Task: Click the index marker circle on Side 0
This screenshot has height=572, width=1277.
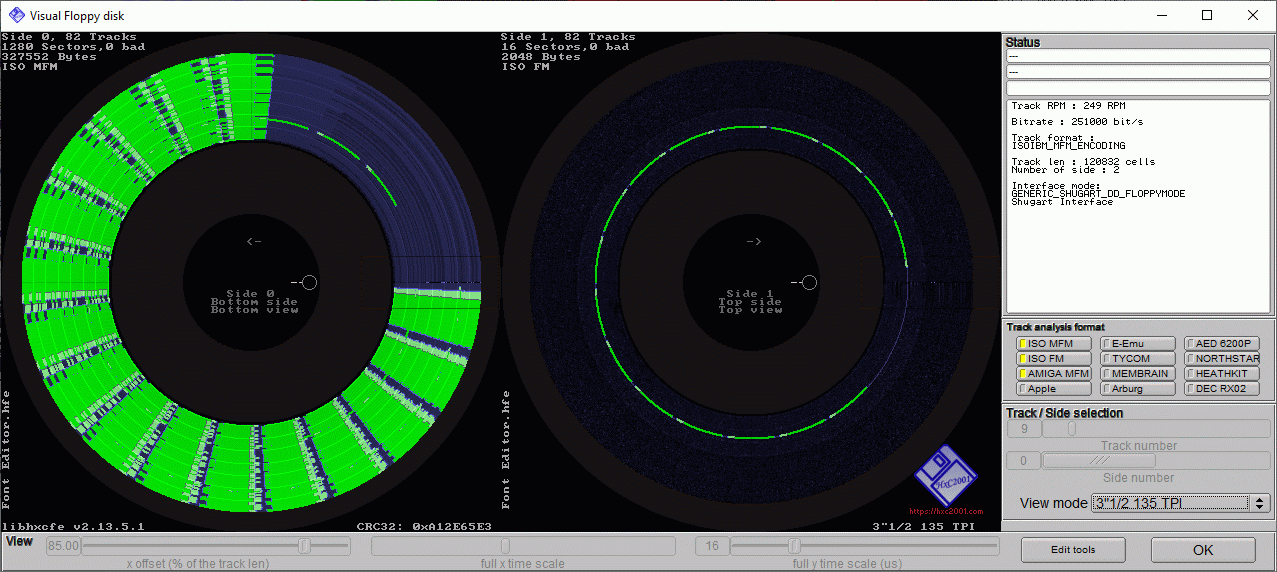Action: [309, 283]
